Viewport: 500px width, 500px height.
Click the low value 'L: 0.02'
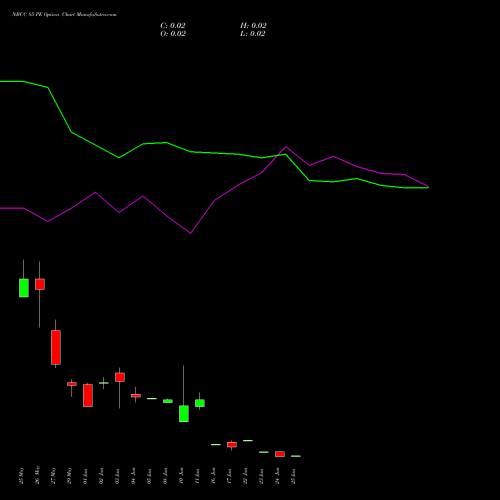point(253,34)
